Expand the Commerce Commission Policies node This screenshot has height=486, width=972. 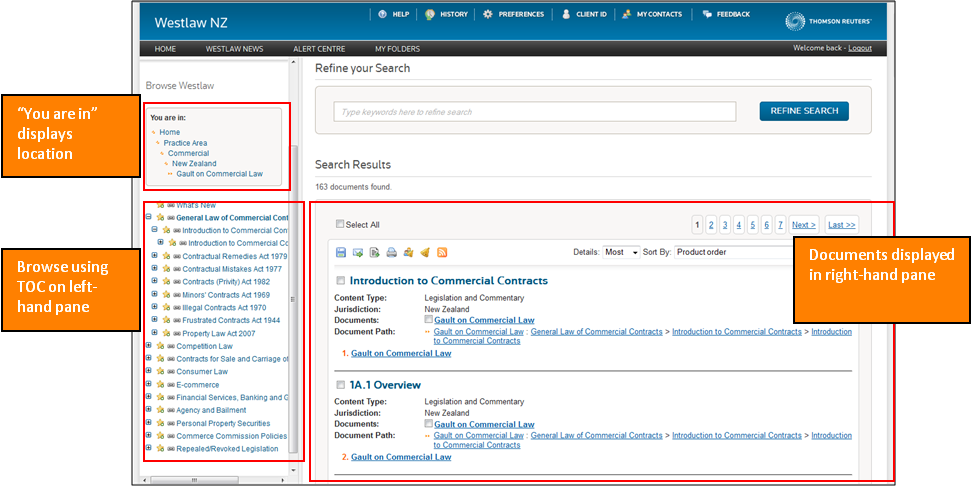[148, 436]
